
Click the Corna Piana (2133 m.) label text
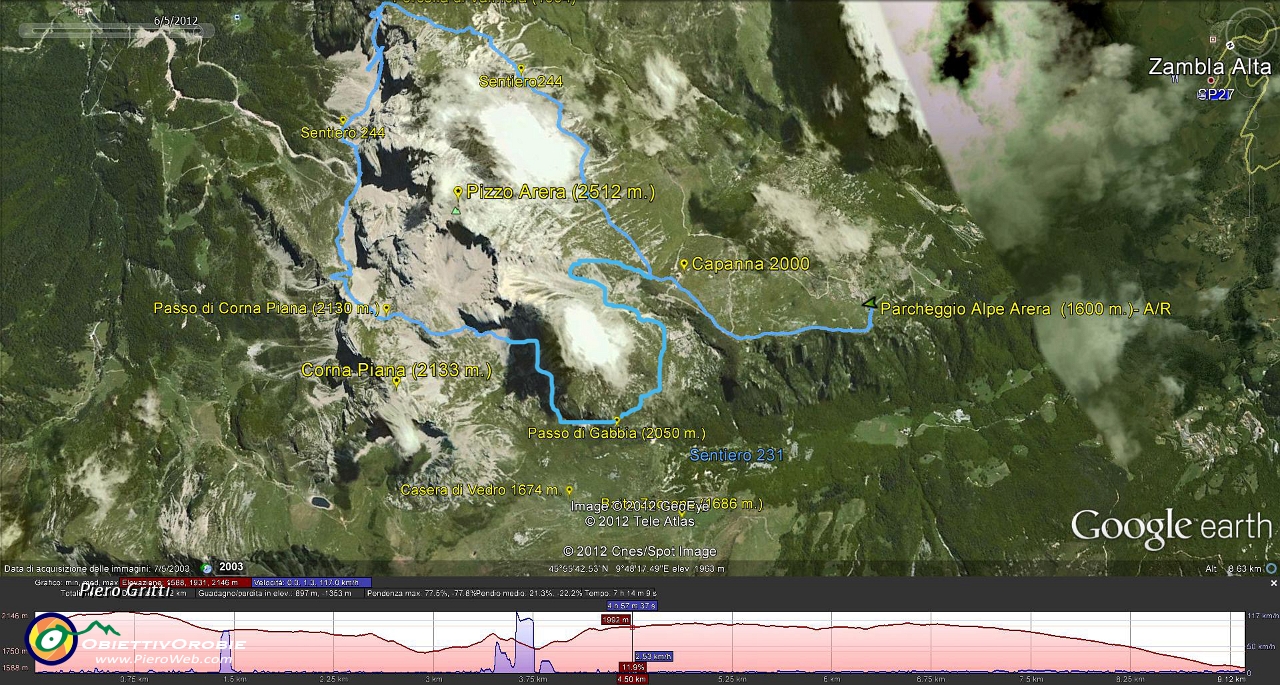coord(396,370)
